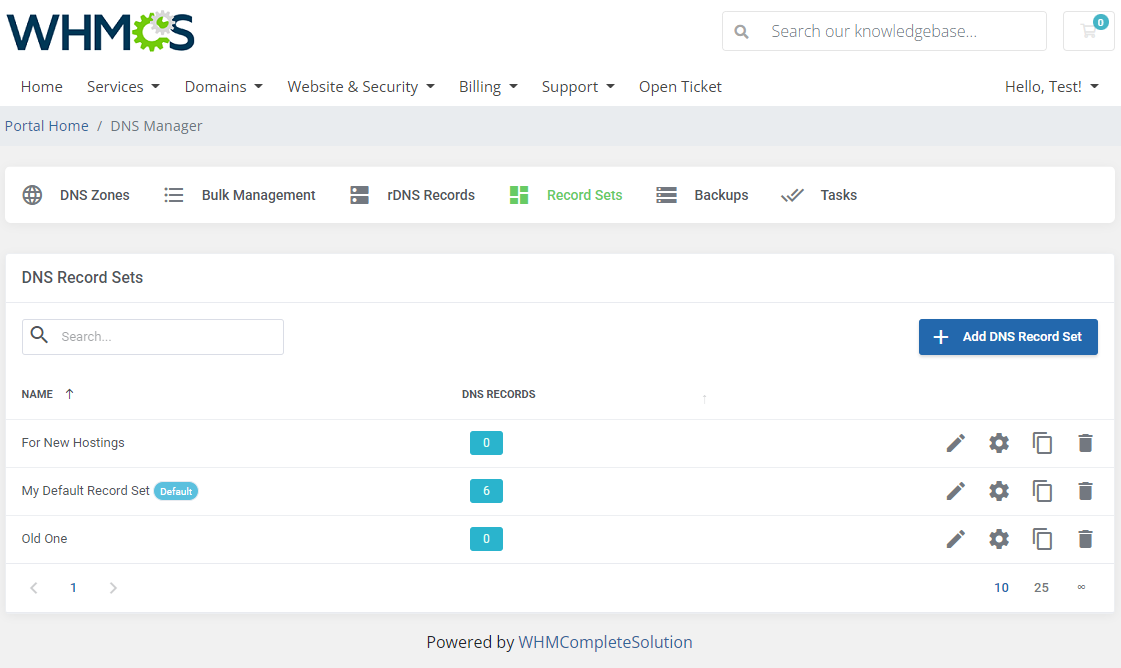Screen dimensions: 1121x668
Task: Open settings gear for My Default Record Set
Action: [x=999, y=491]
